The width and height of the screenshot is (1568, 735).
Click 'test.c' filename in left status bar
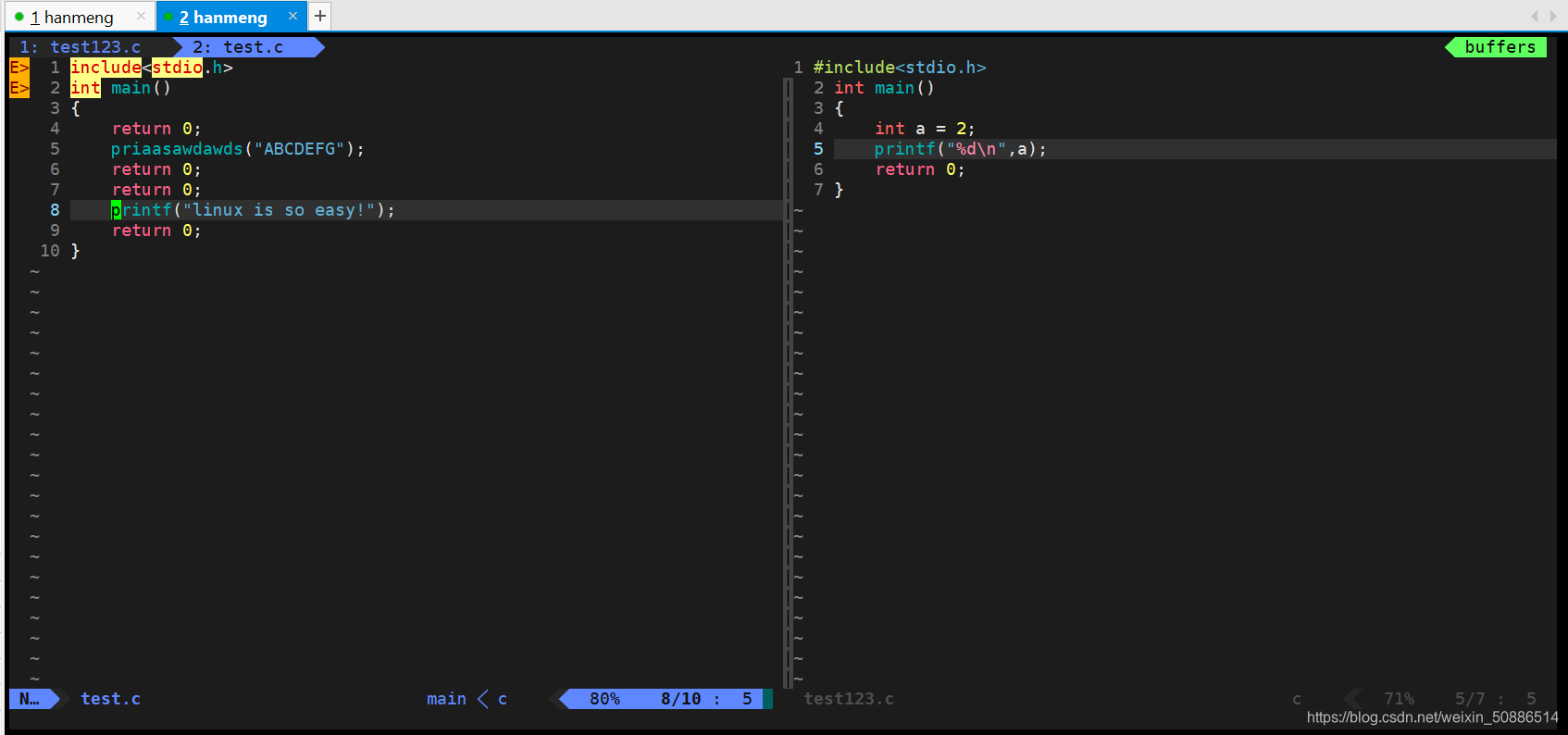[111, 699]
